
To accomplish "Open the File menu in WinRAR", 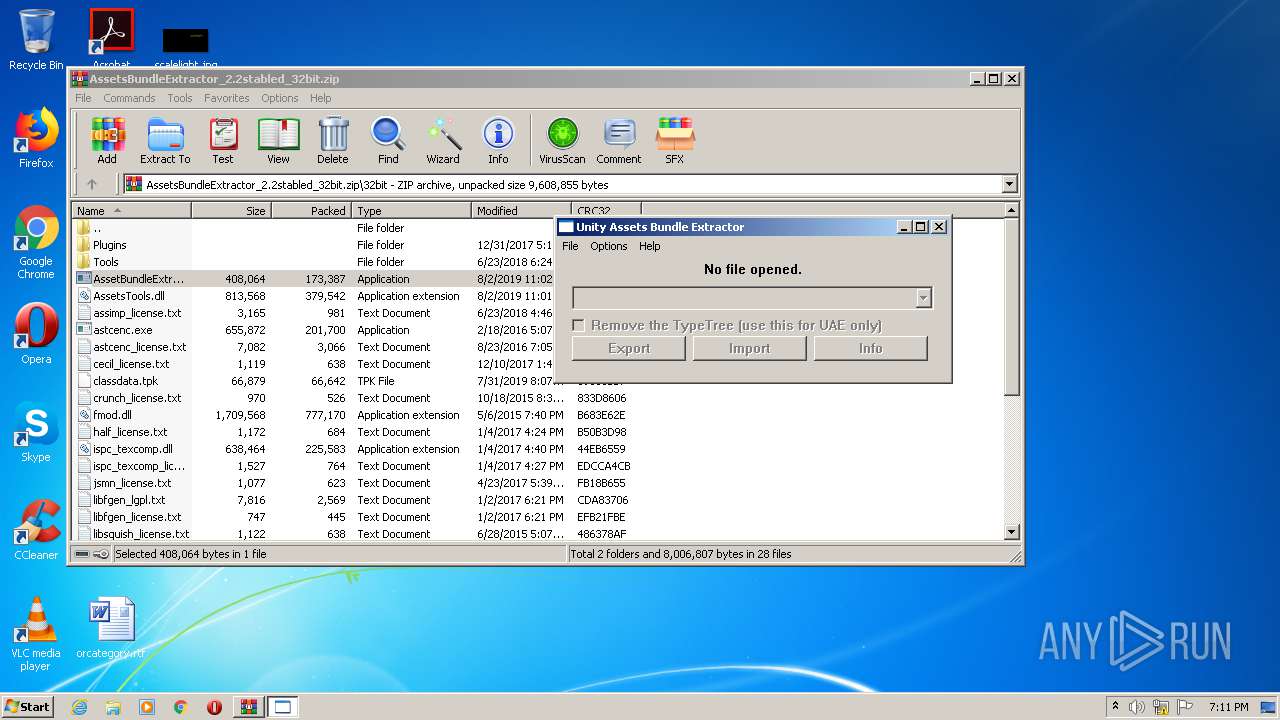I will coord(83,98).
